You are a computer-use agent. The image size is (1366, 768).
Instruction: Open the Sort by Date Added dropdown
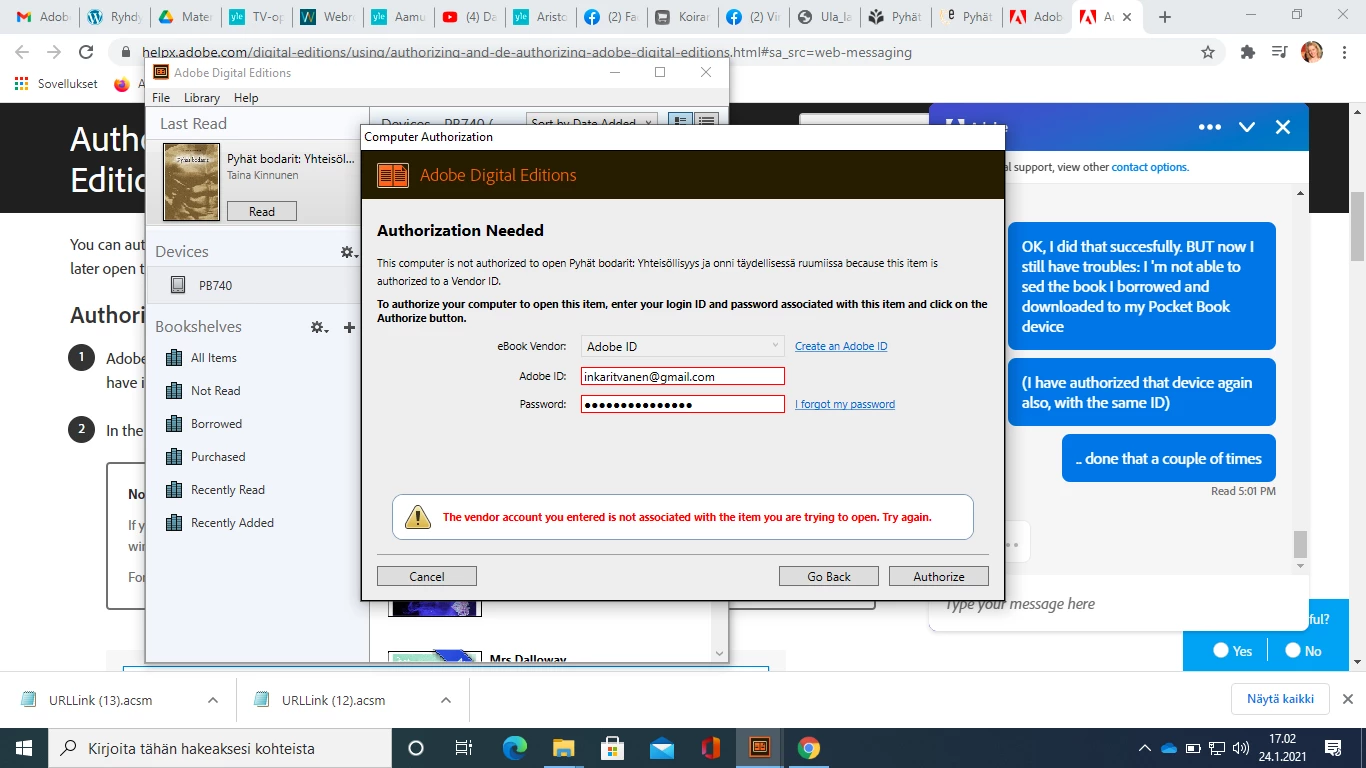tap(591, 123)
